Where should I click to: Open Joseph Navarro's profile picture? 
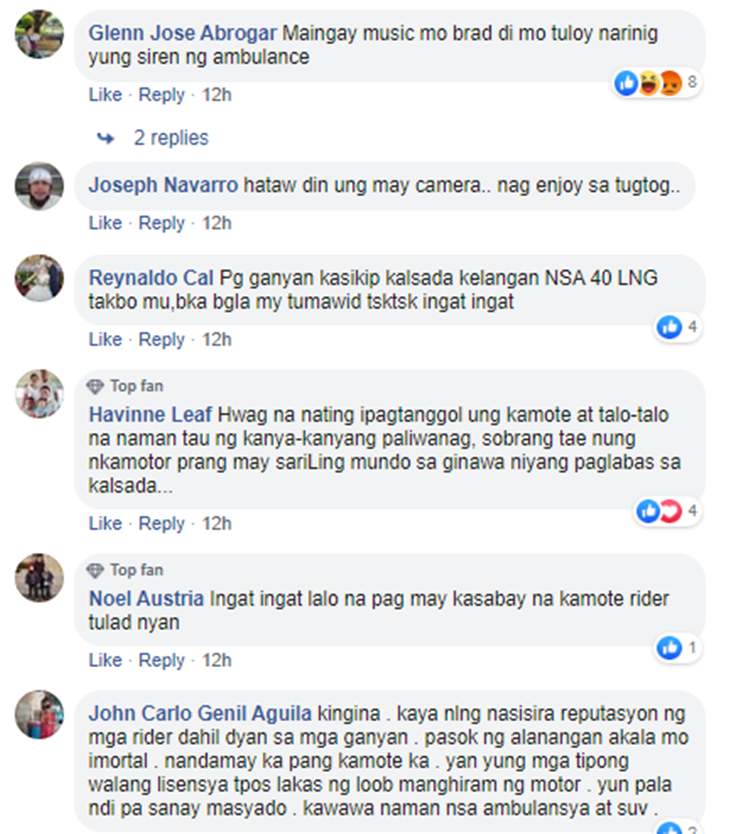pos(39,186)
